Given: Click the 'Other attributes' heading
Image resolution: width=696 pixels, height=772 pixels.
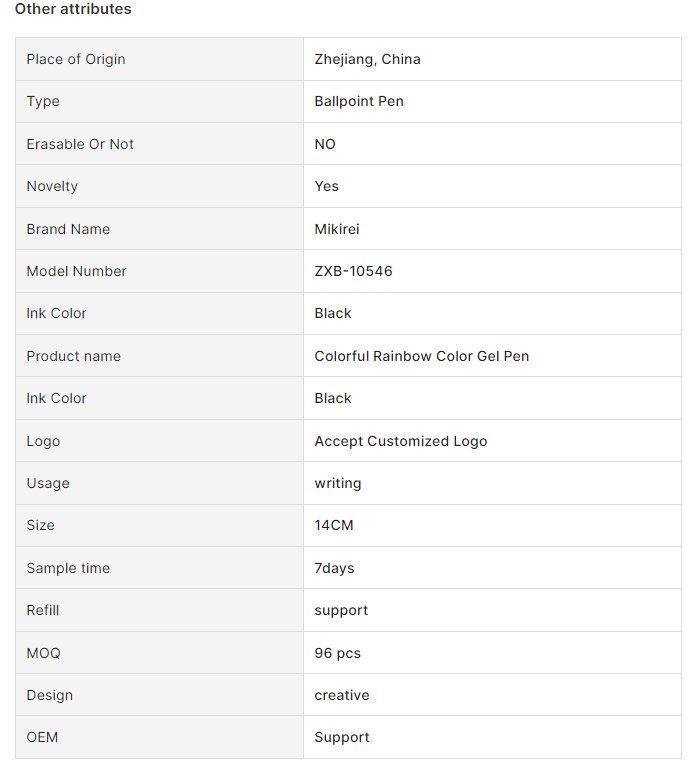Looking at the screenshot, I should [73, 9].
